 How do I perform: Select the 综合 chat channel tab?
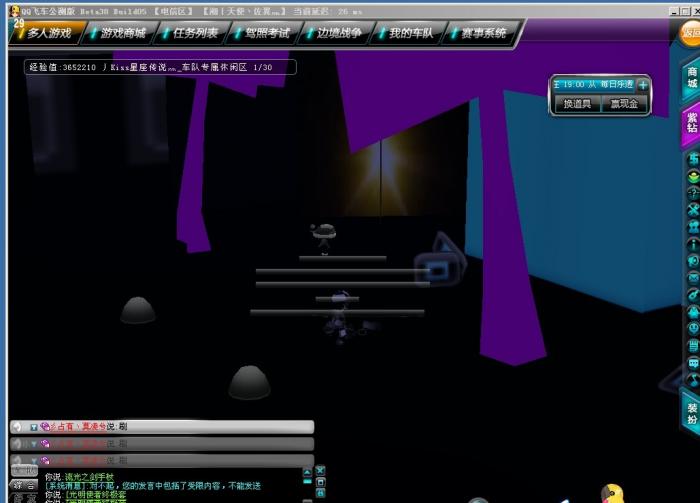24,485
